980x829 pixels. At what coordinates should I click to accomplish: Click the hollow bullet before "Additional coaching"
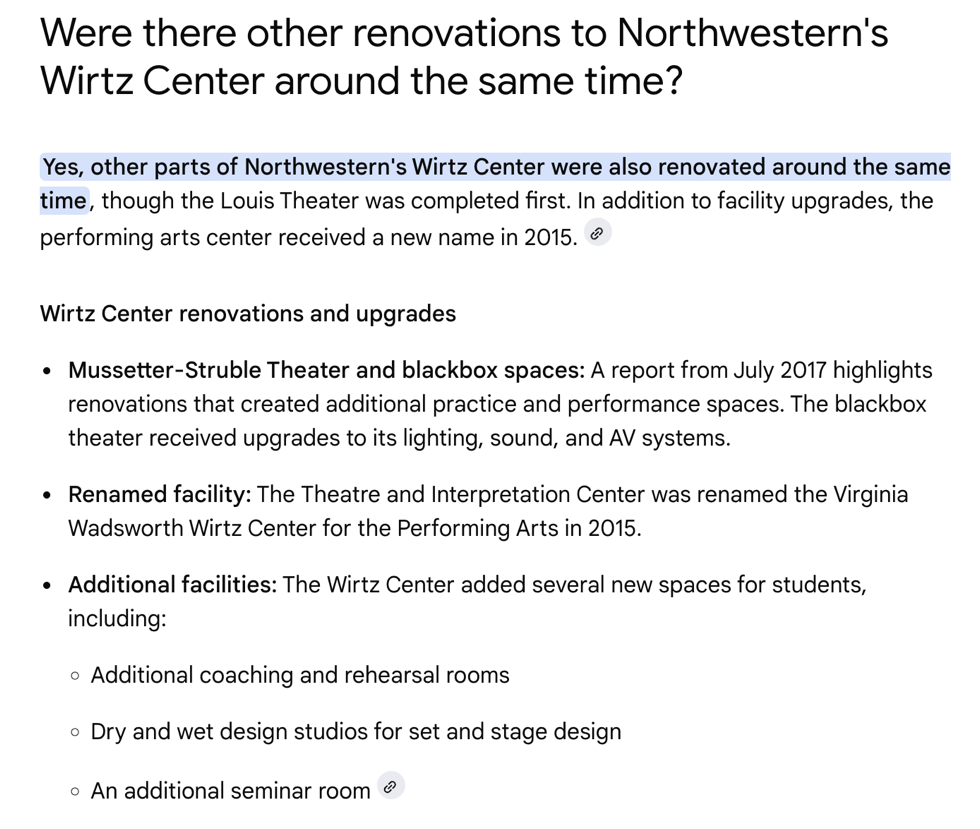(75, 676)
